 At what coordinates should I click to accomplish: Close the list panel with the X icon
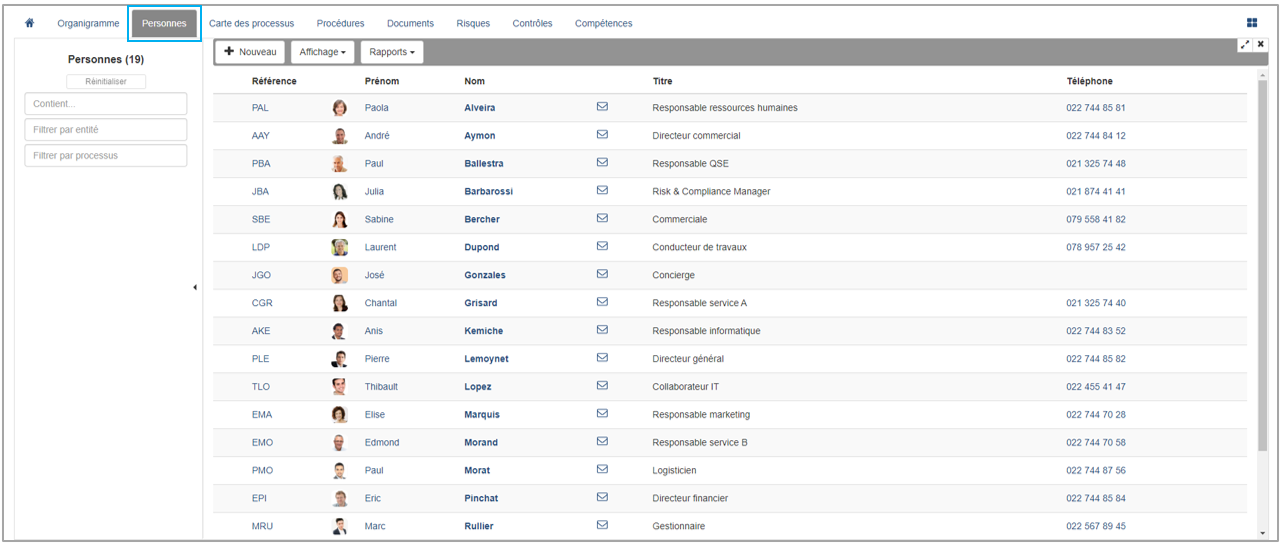1261,45
